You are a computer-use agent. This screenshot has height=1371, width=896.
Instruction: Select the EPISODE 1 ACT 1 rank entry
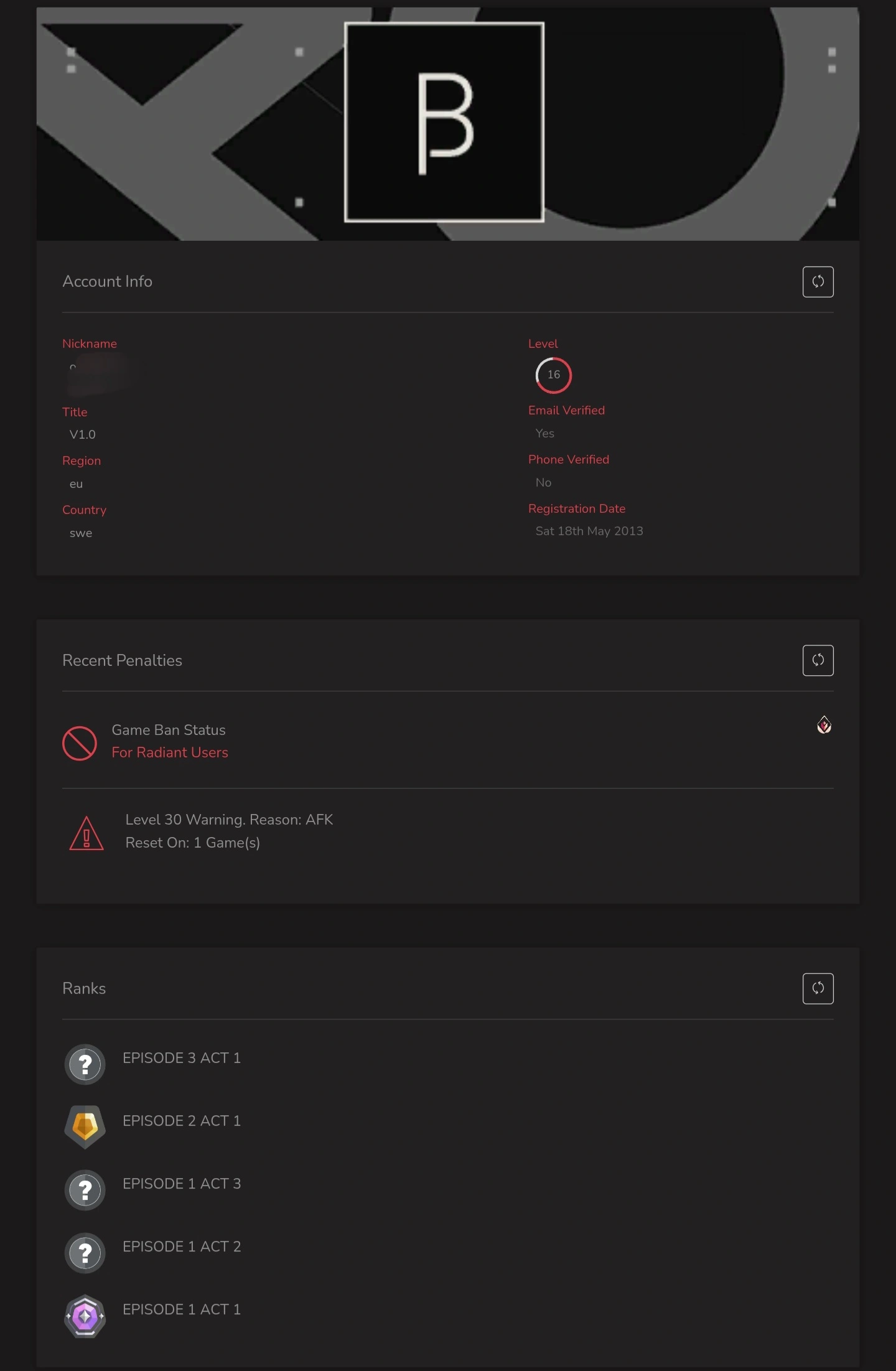pos(182,1309)
